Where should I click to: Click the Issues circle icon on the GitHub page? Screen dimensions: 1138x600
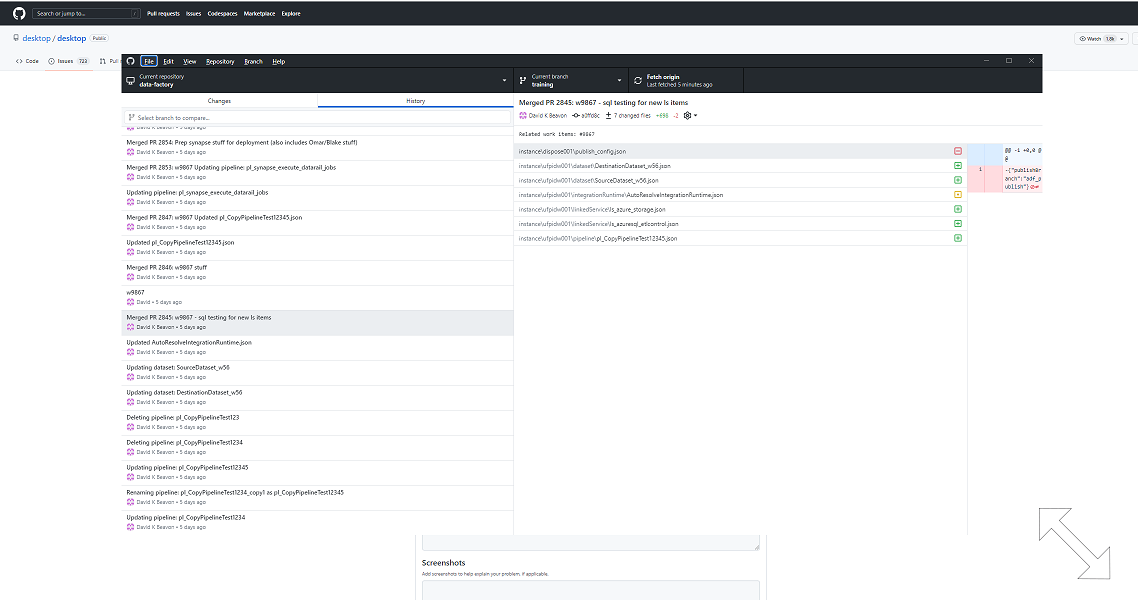(x=52, y=61)
